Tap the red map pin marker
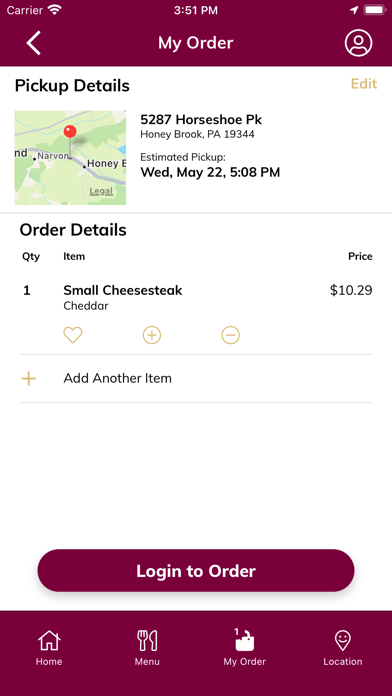Image resolution: width=392 pixels, height=696 pixels. click(x=70, y=132)
